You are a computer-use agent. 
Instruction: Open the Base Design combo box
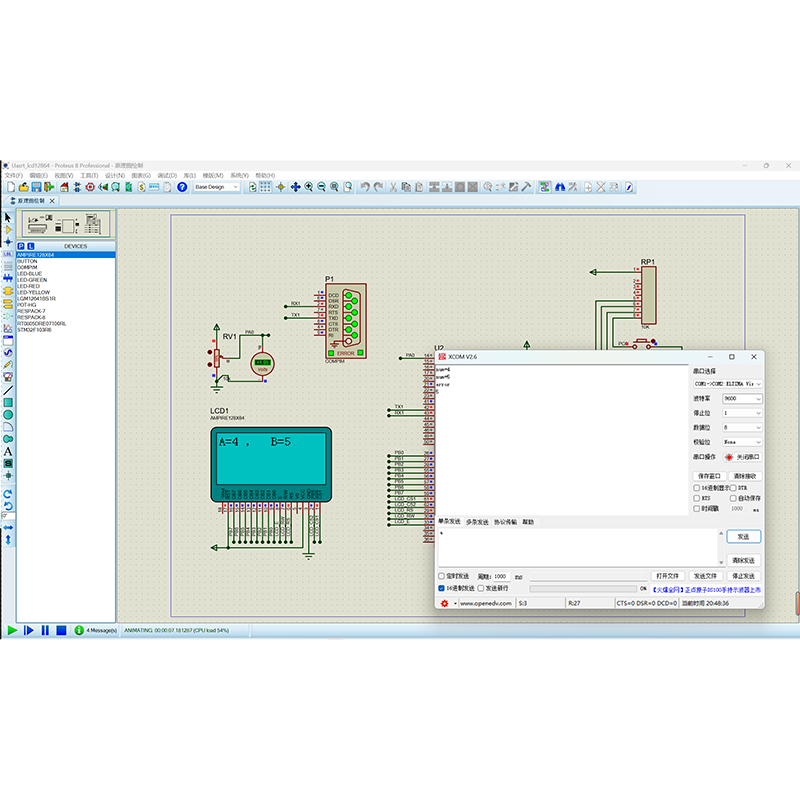click(218, 187)
